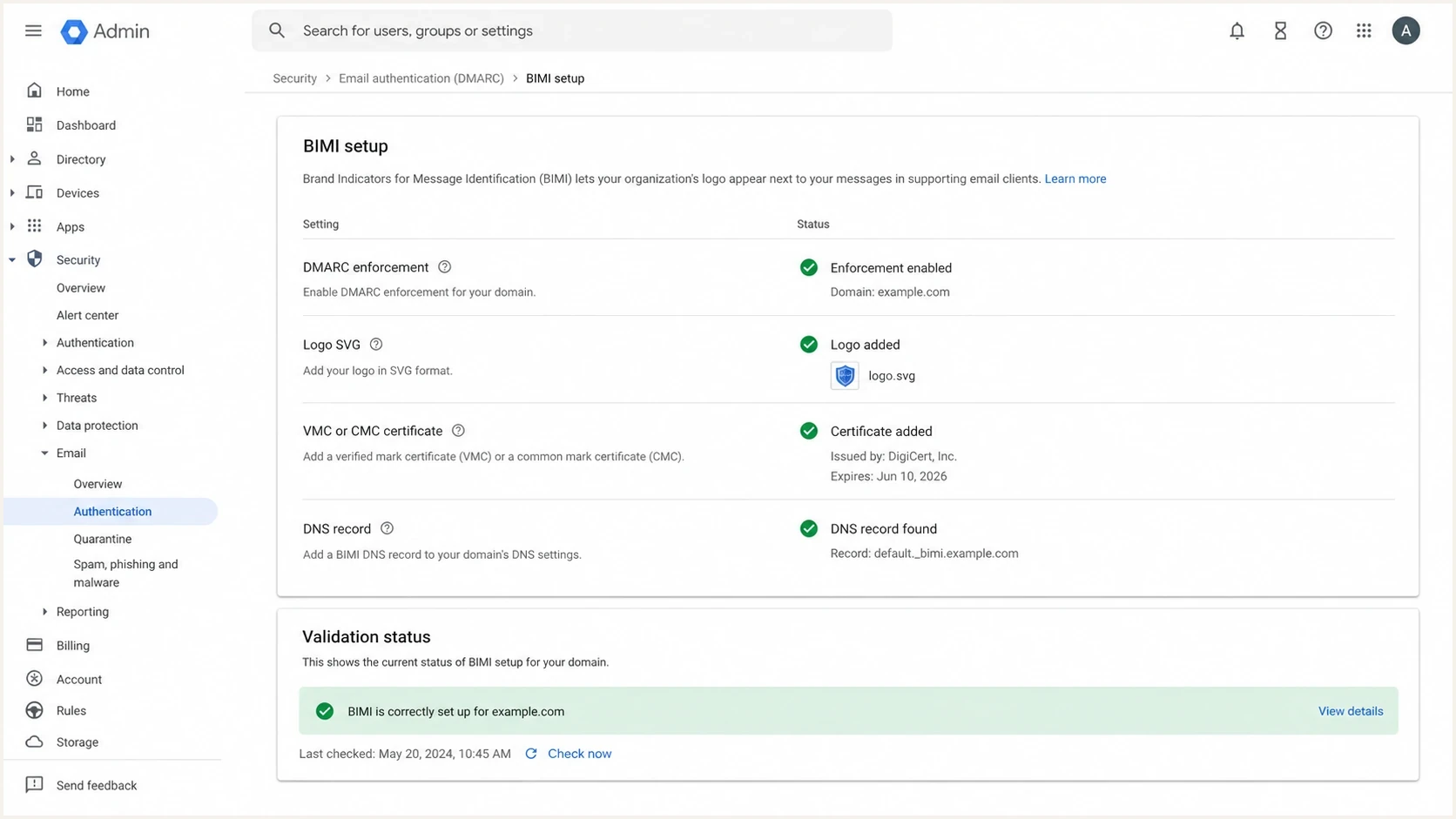1456x819 pixels.
Task: Open the tasks hourglass icon
Action: [x=1280, y=30]
